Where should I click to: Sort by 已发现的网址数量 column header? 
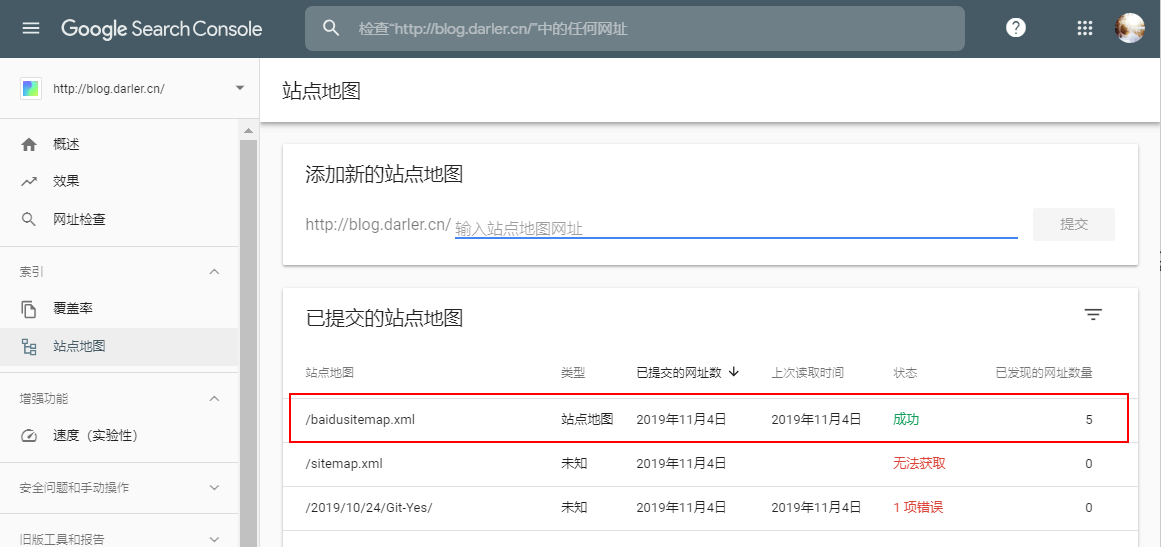point(1044,372)
